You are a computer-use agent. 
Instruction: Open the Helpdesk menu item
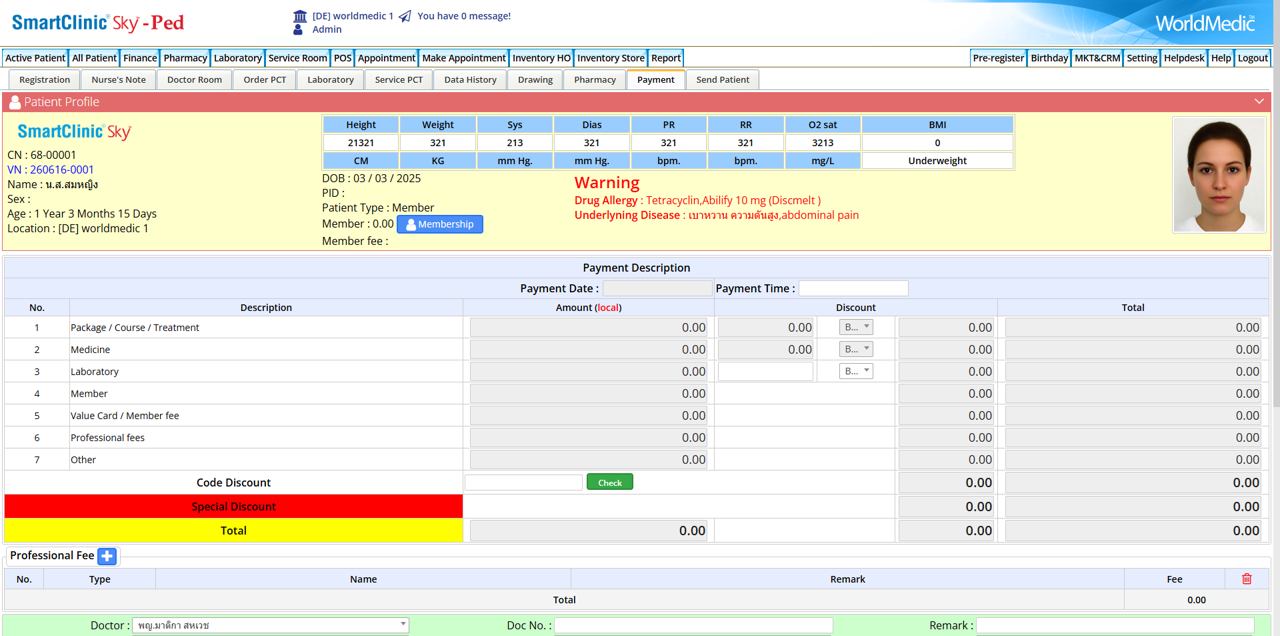pyautogui.click(x=1184, y=58)
